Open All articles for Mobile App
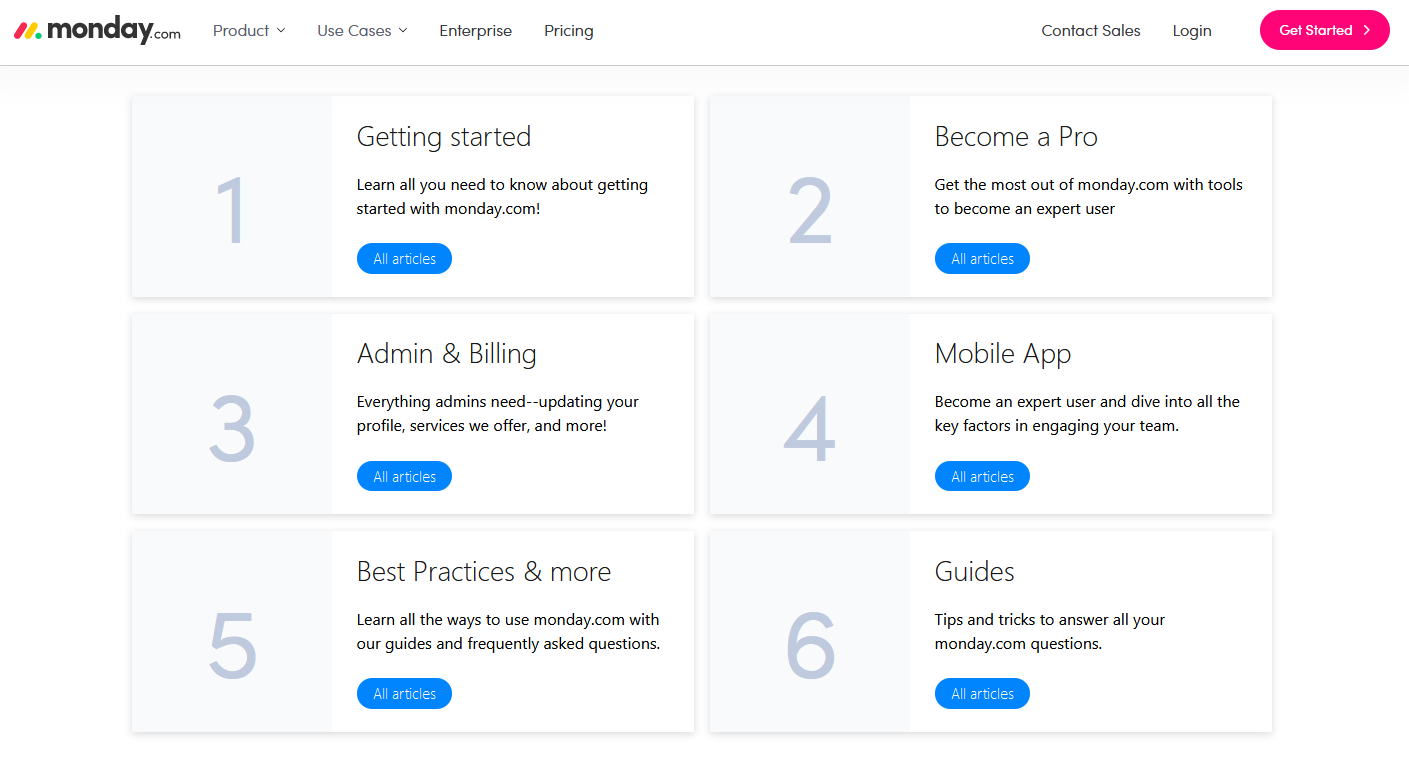The height and width of the screenshot is (763, 1409). [982, 476]
